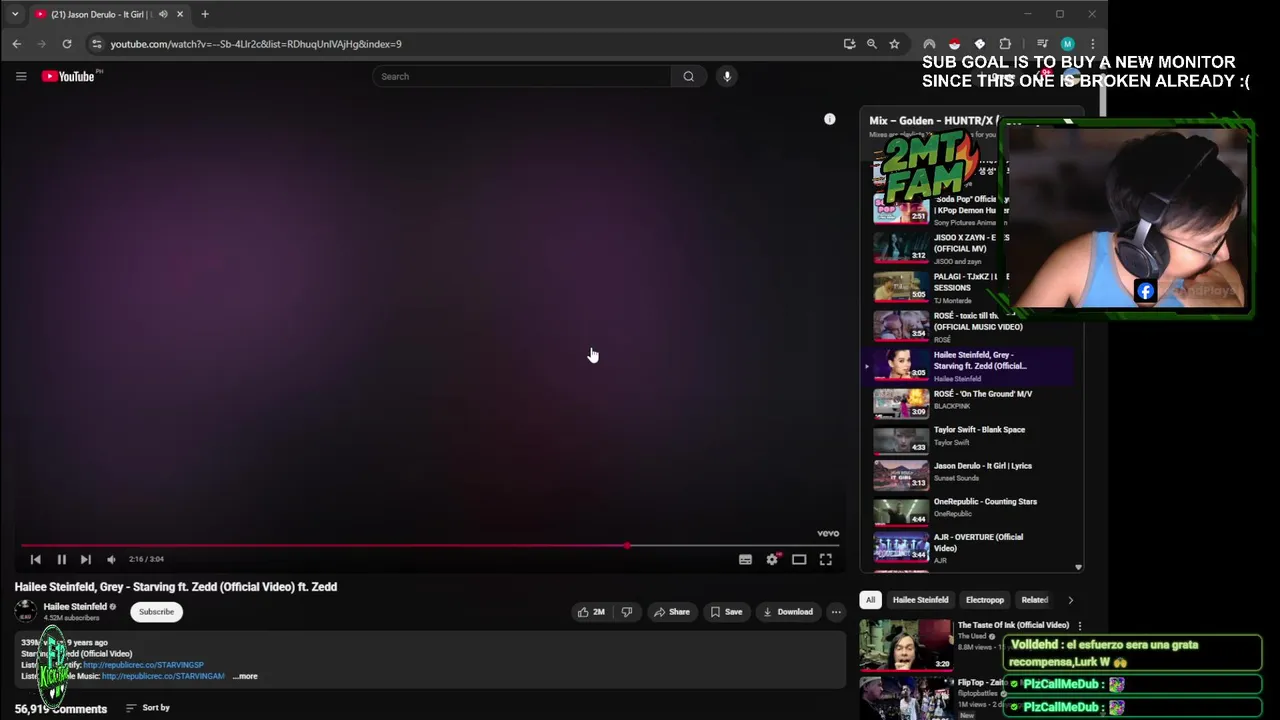Select the Electropop filter chip

(x=985, y=600)
